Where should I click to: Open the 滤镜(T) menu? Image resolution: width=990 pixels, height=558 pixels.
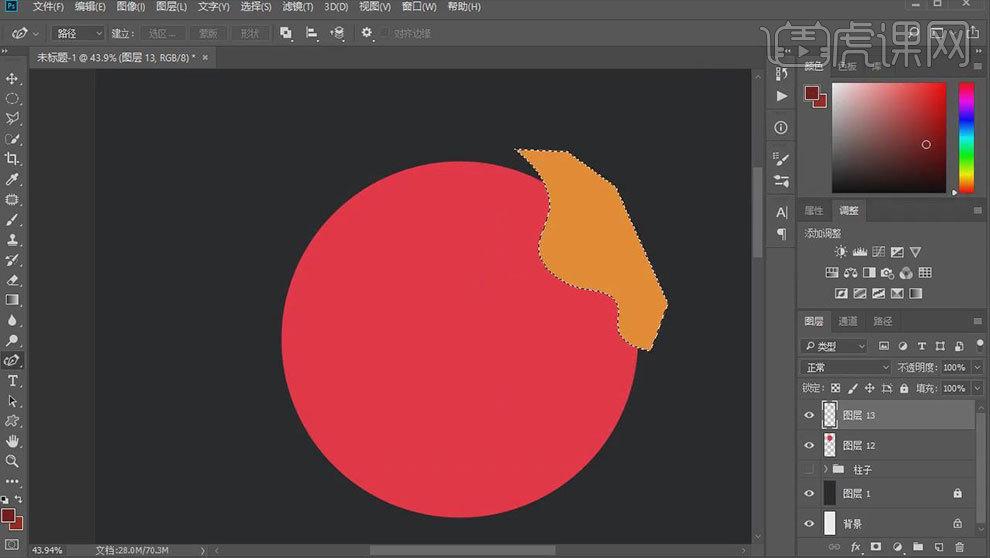[297, 6]
